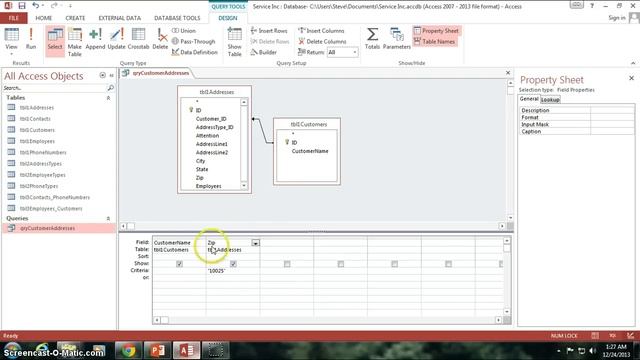Check Show box in third grid column

[x=287, y=264]
